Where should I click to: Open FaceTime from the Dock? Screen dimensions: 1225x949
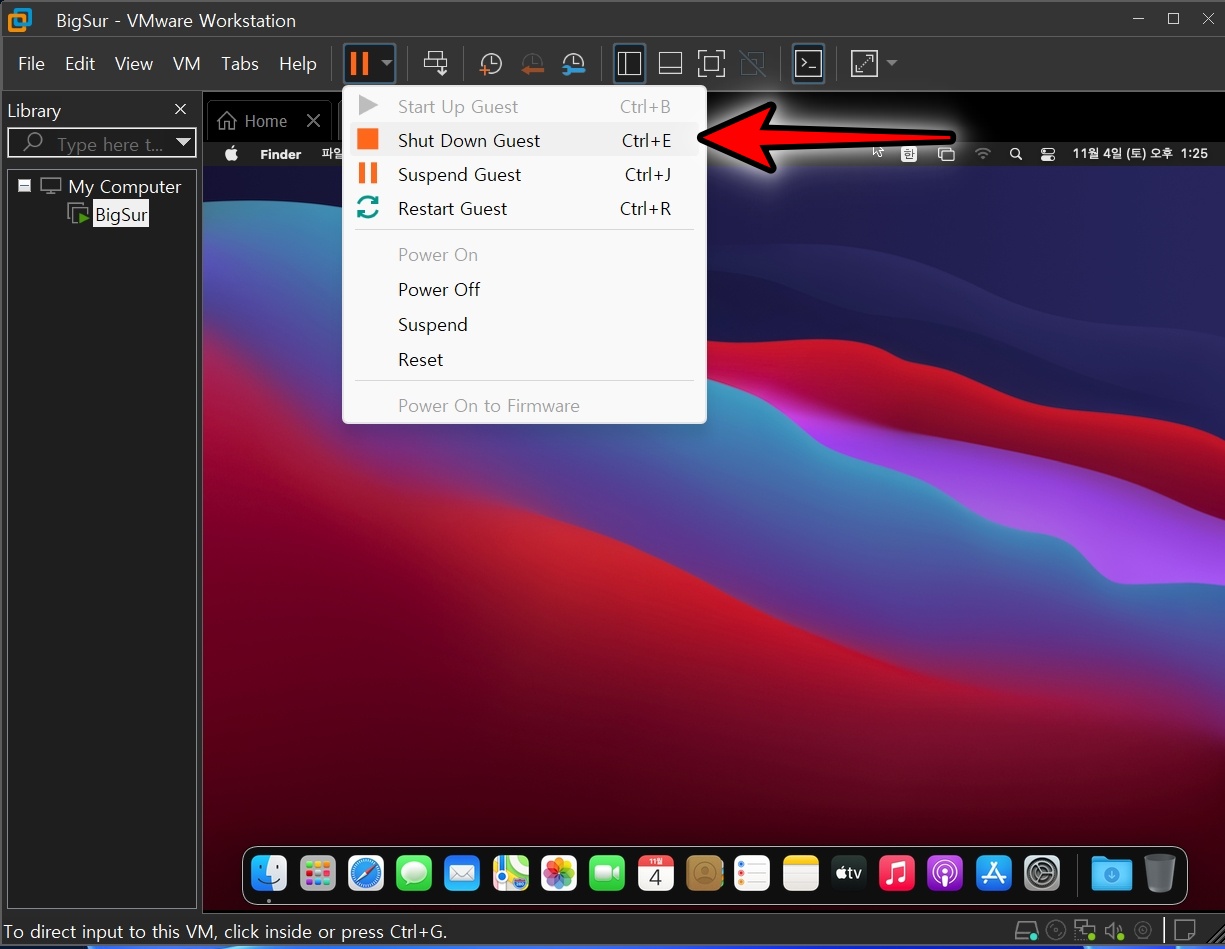(607, 874)
